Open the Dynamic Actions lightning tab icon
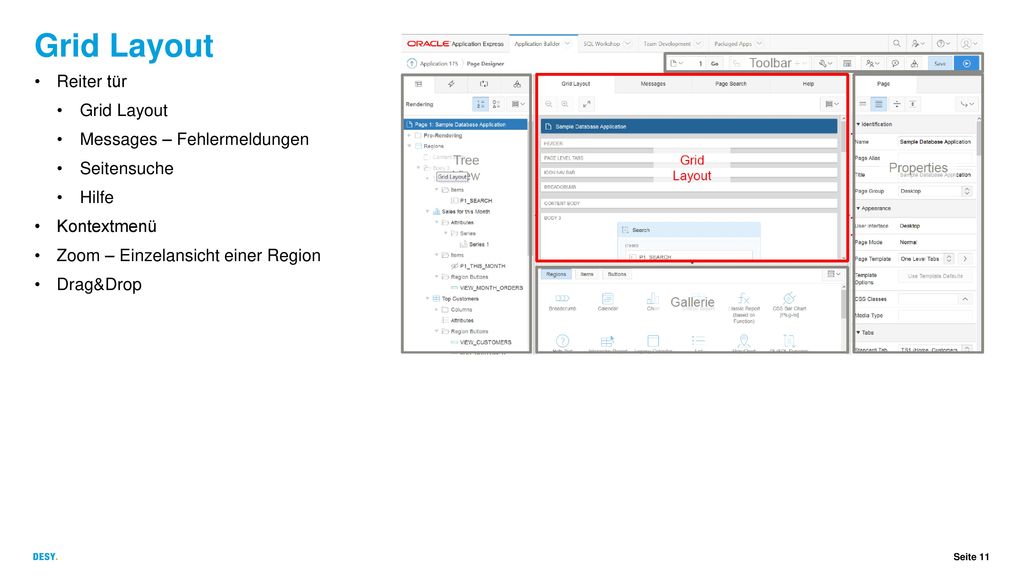 point(451,84)
